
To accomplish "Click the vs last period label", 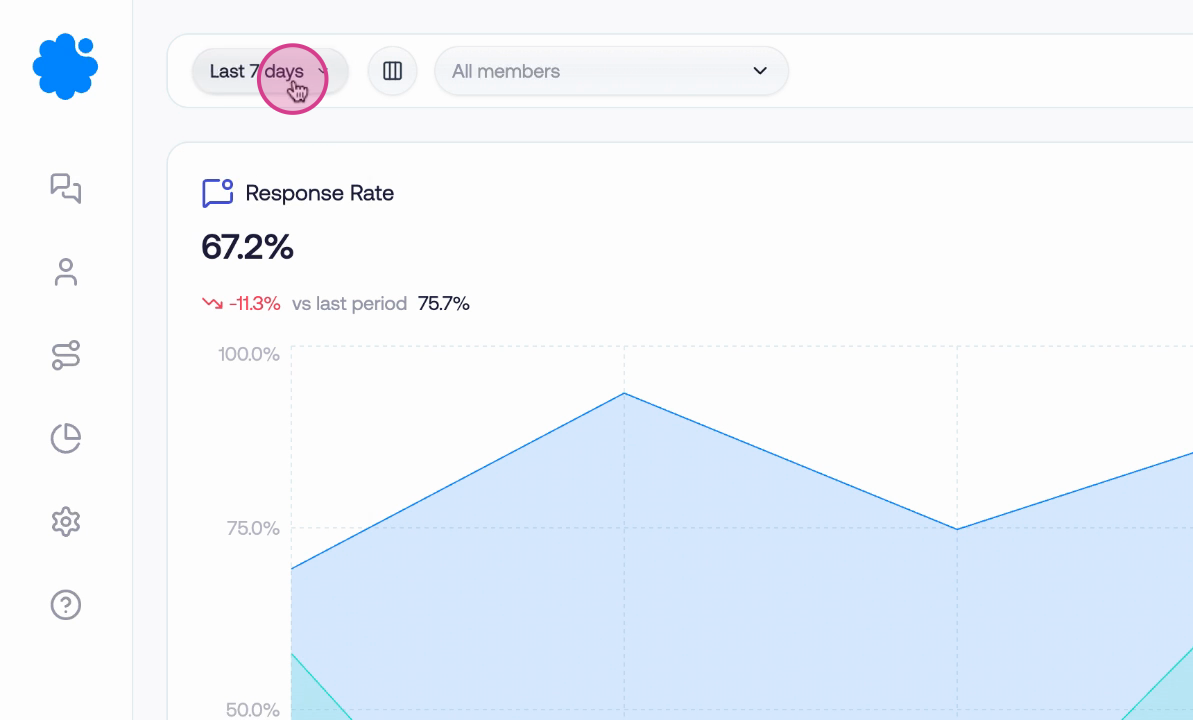I will click(349, 304).
